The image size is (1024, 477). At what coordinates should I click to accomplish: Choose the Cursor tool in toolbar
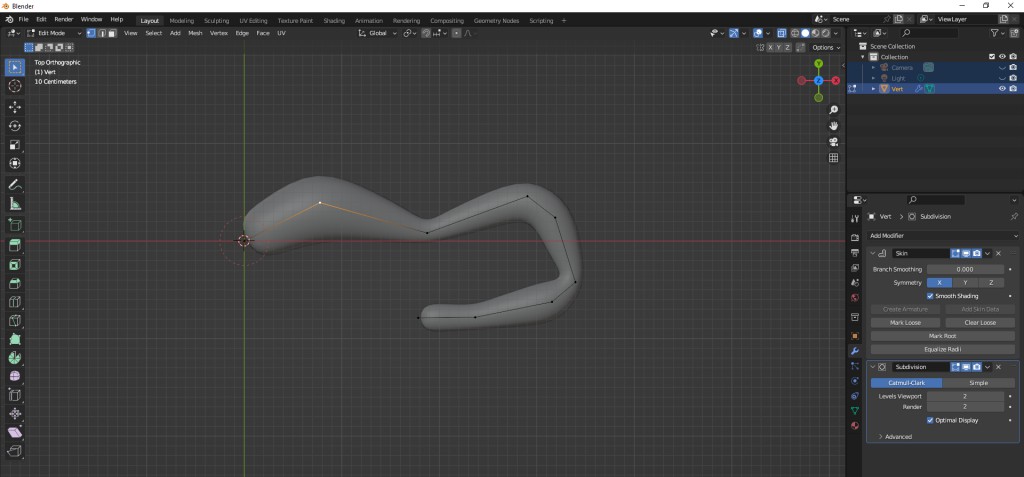click(x=15, y=86)
